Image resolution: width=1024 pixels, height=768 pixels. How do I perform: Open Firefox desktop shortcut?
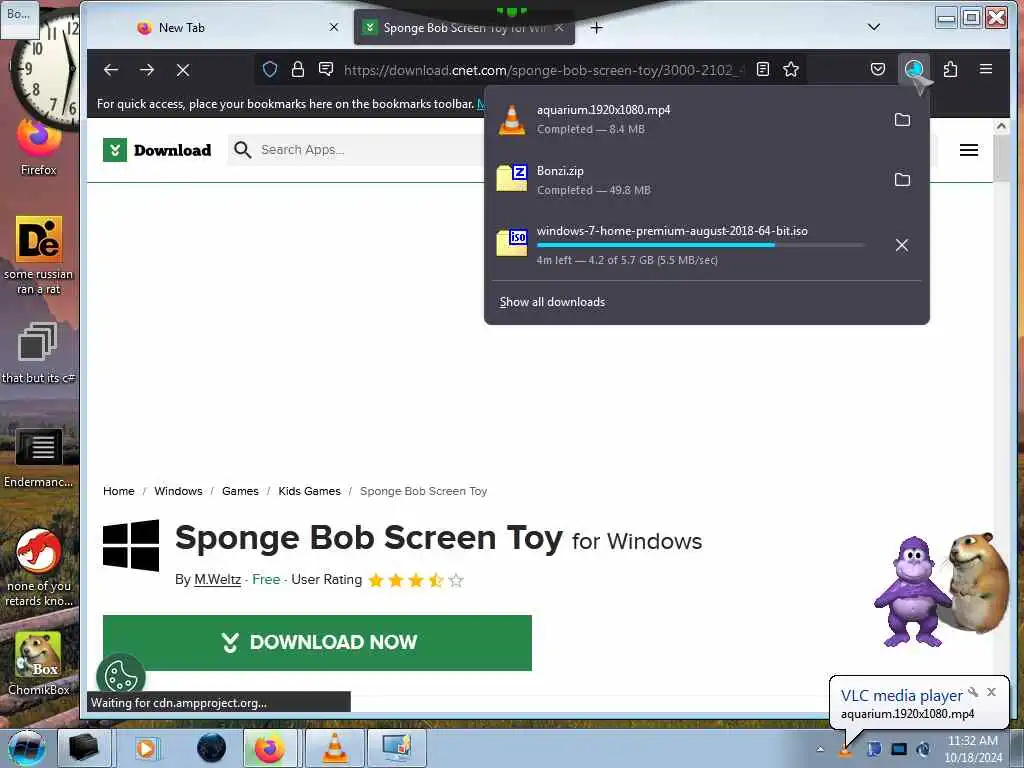(39, 148)
